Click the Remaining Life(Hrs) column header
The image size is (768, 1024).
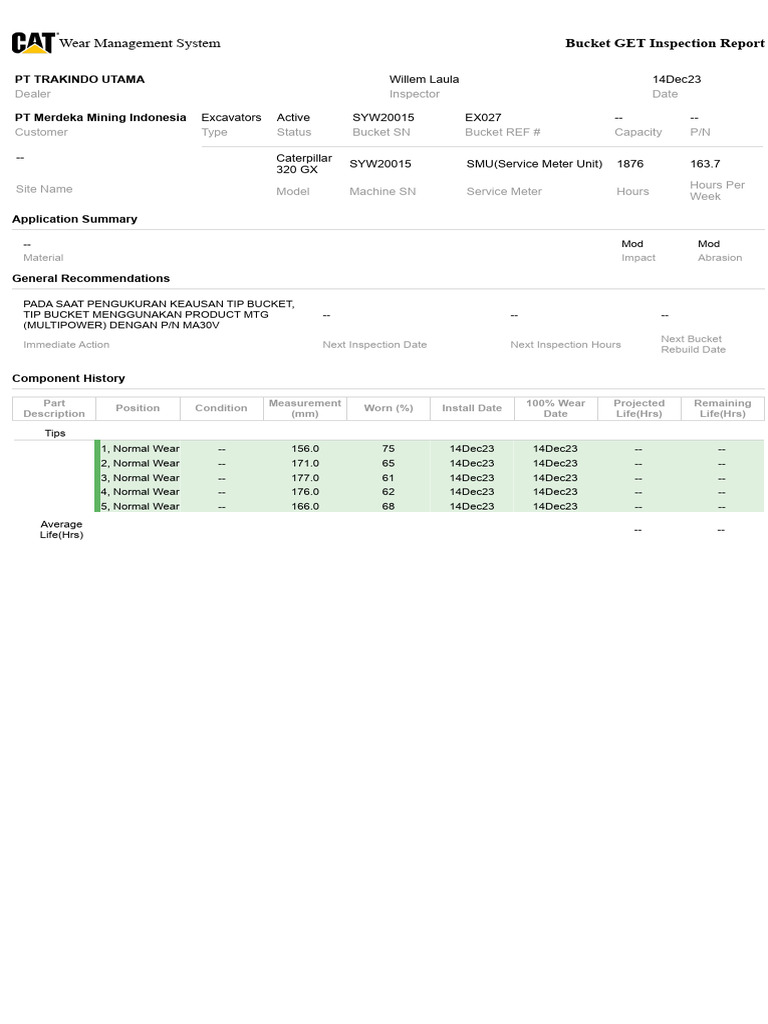tap(723, 408)
